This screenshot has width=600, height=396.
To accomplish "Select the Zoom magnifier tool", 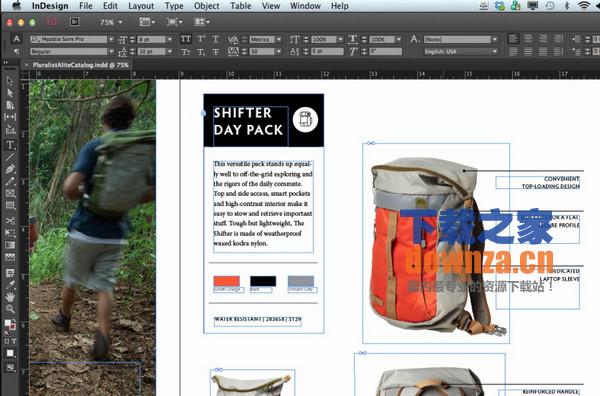I will (10, 309).
